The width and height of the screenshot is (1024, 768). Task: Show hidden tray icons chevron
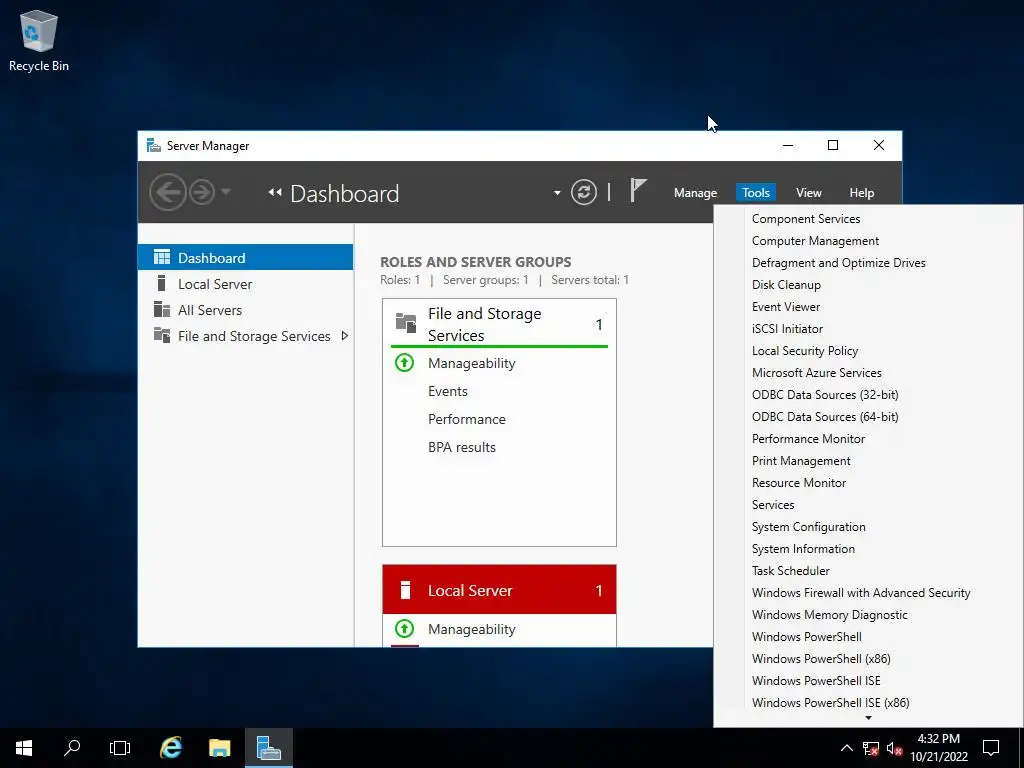(846, 748)
